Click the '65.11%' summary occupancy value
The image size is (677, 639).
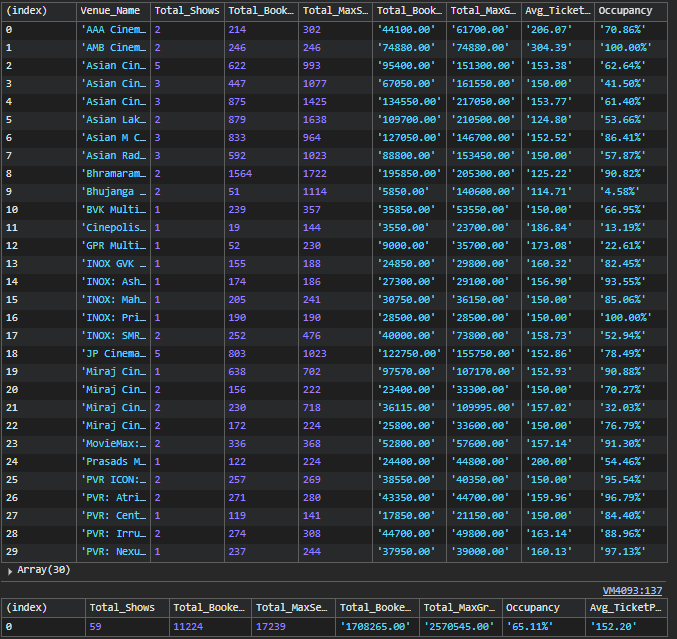[x=529, y=626]
